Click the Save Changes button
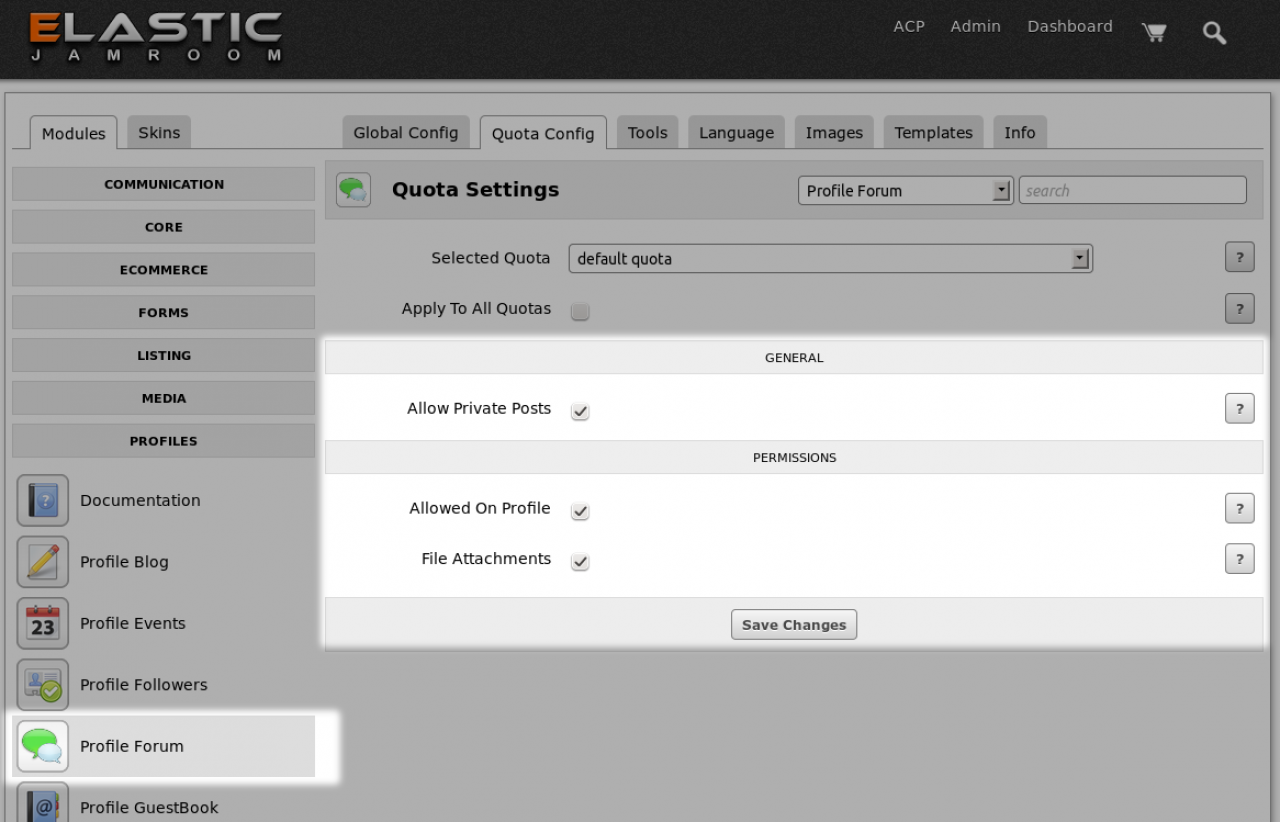The height and width of the screenshot is (822, 1280). (794, 624)
